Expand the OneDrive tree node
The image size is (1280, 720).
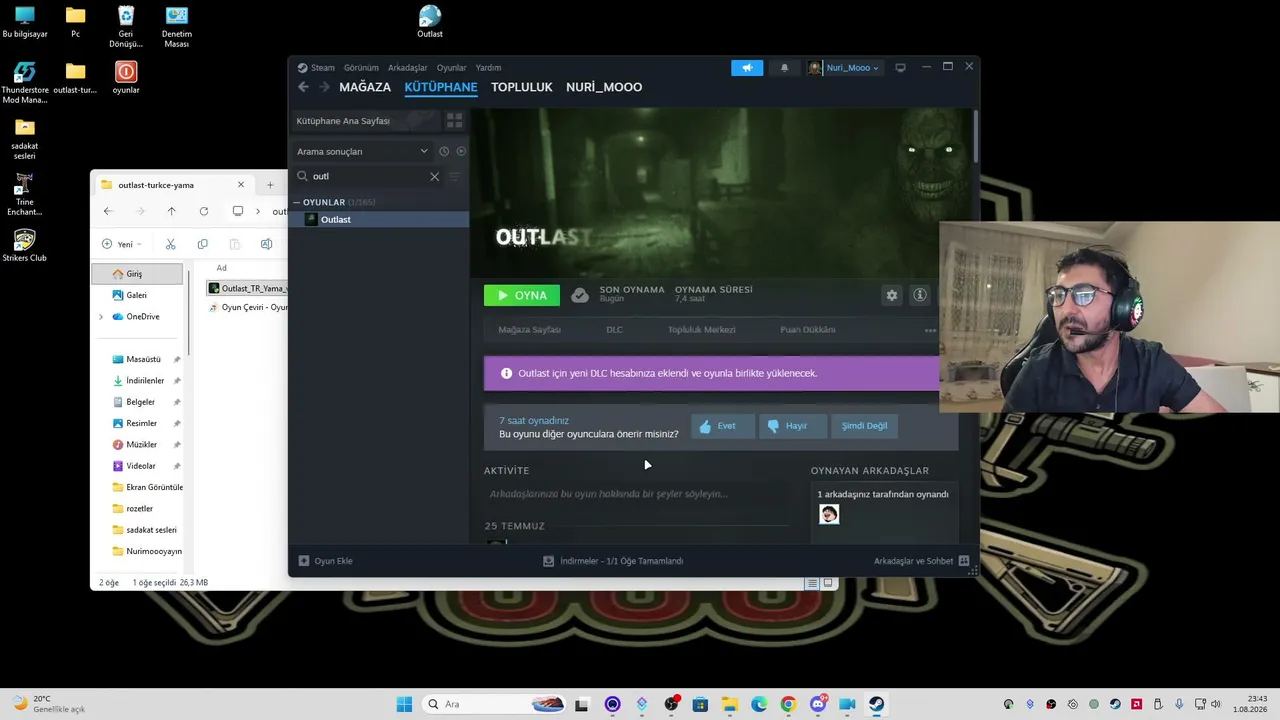point(101,317)
